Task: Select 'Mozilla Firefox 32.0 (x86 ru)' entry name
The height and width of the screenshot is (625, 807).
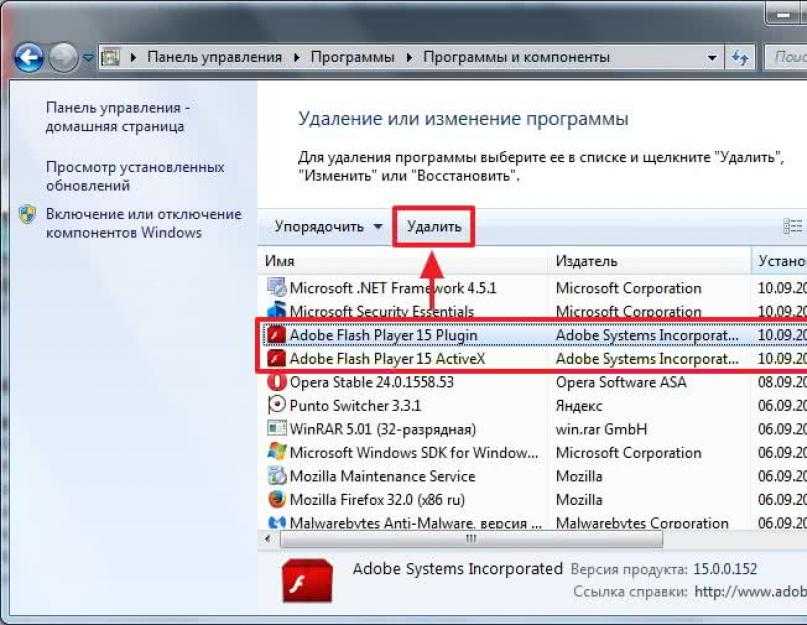Action: click(377, 499)
